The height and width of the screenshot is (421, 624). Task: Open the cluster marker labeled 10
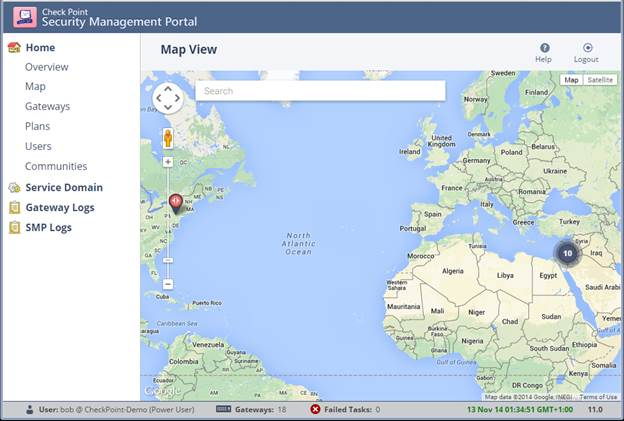567,253
